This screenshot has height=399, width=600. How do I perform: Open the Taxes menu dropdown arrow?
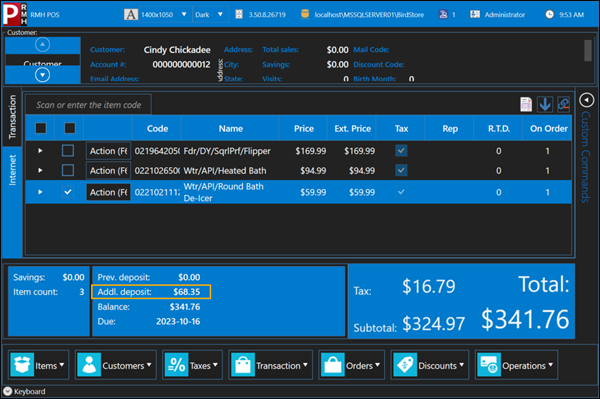click(215, 365)
